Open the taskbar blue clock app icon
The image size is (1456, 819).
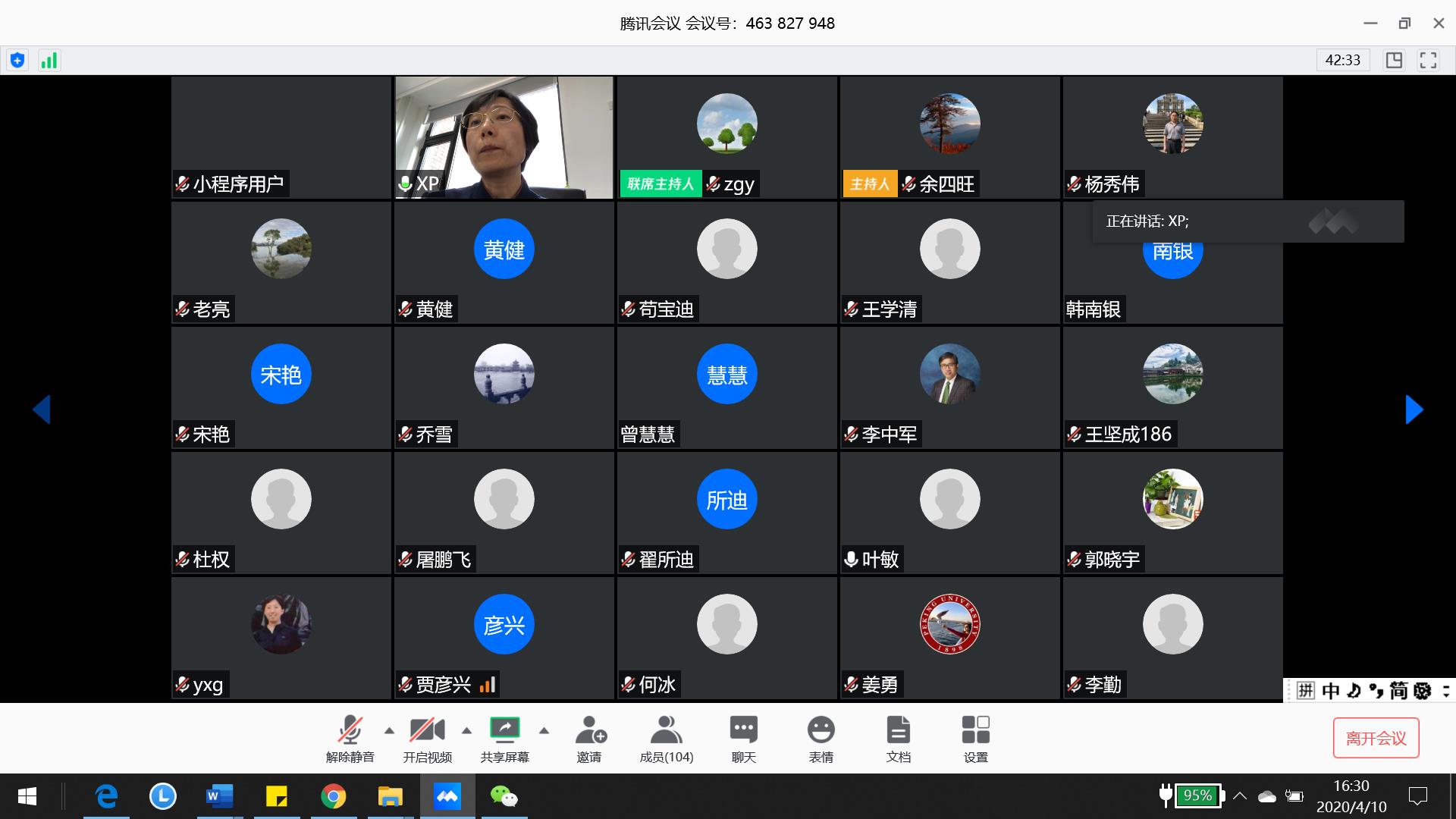[163, 796]
